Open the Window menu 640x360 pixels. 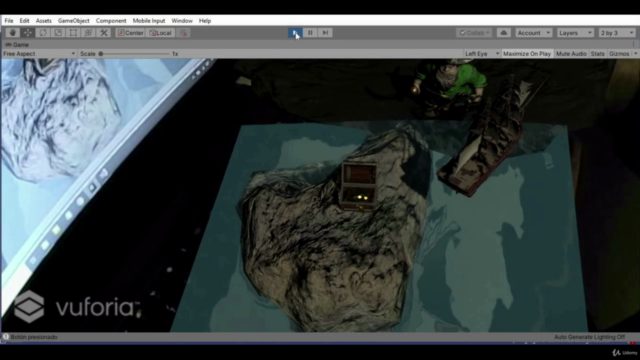182,20
